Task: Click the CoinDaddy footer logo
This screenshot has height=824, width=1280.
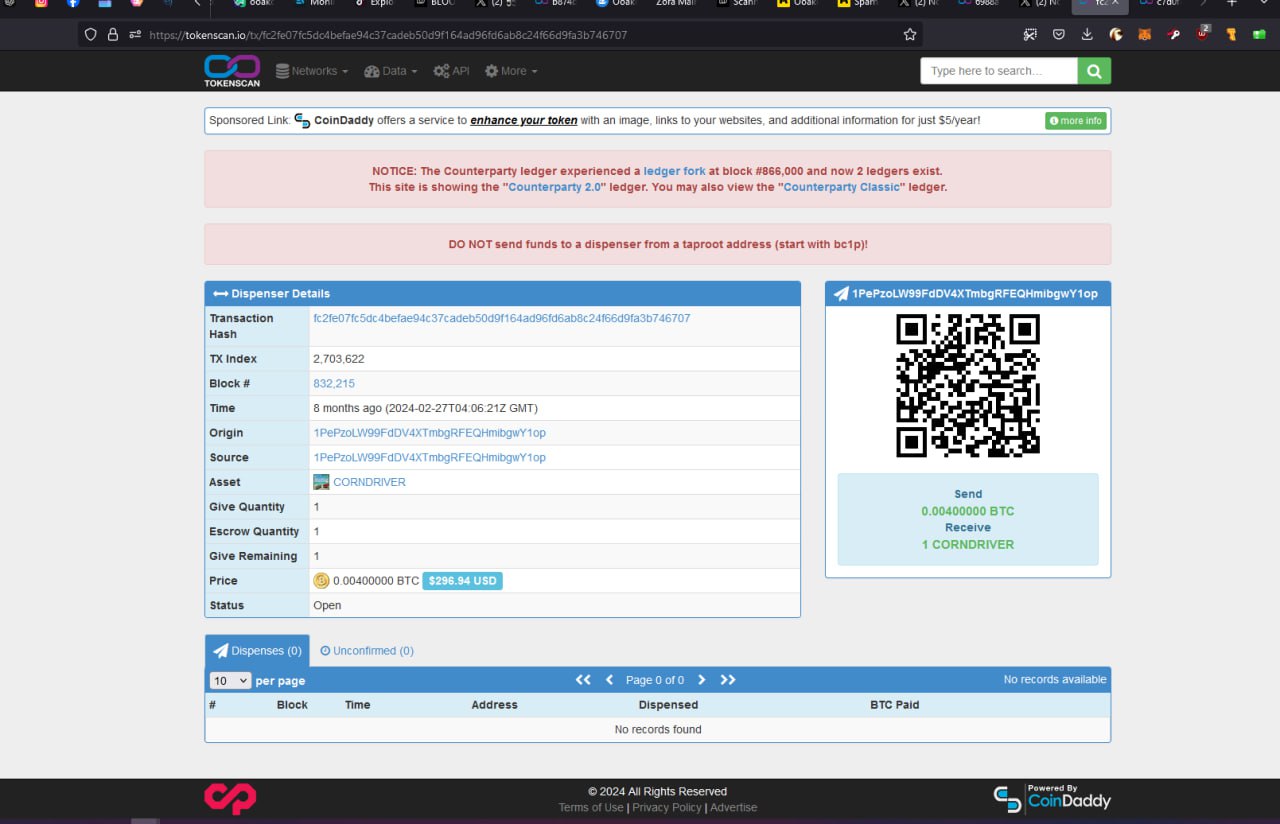Action: 1052,798
